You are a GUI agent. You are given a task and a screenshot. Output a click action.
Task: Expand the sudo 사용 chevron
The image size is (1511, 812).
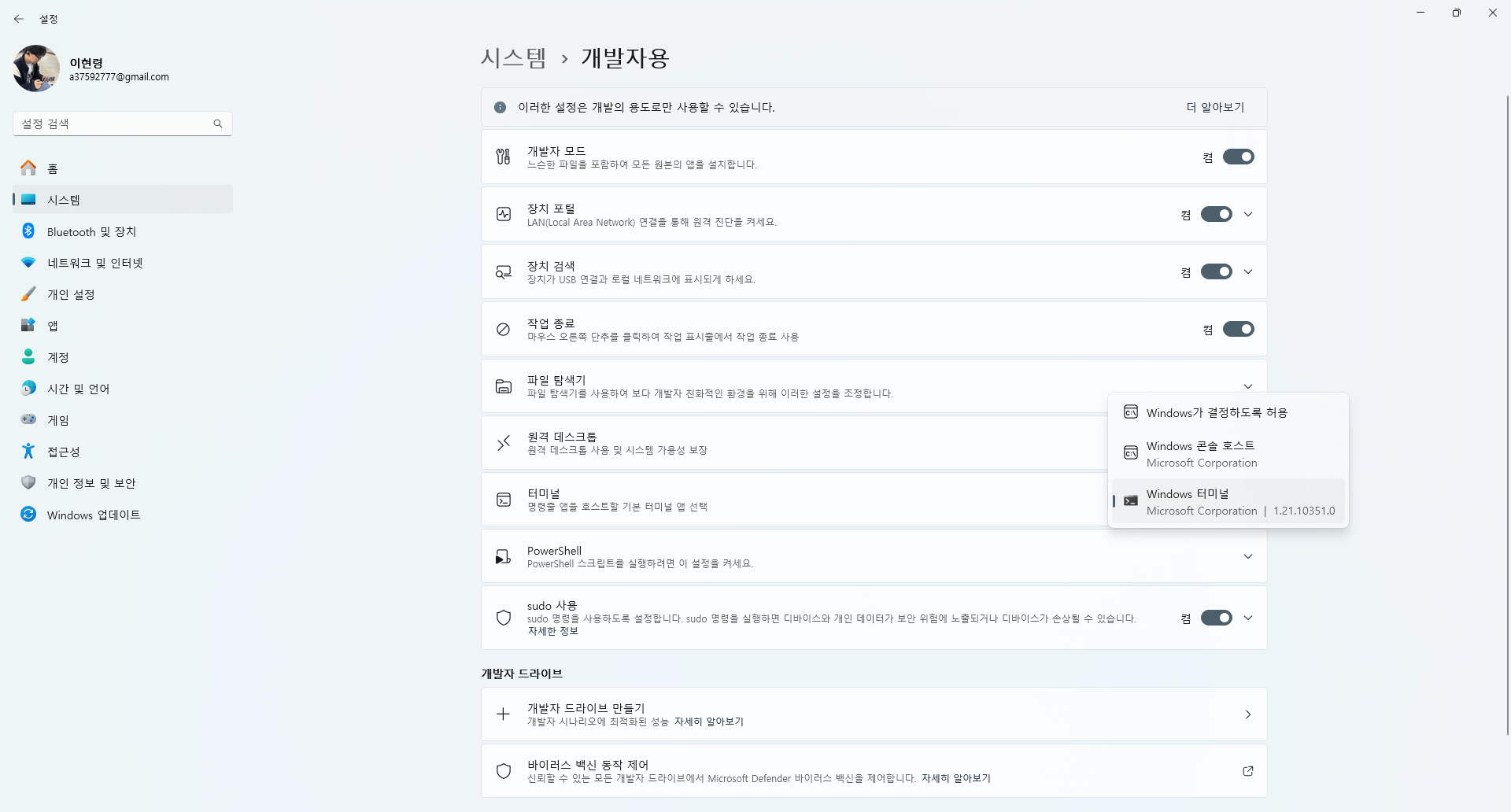(x=1248, y=618)
